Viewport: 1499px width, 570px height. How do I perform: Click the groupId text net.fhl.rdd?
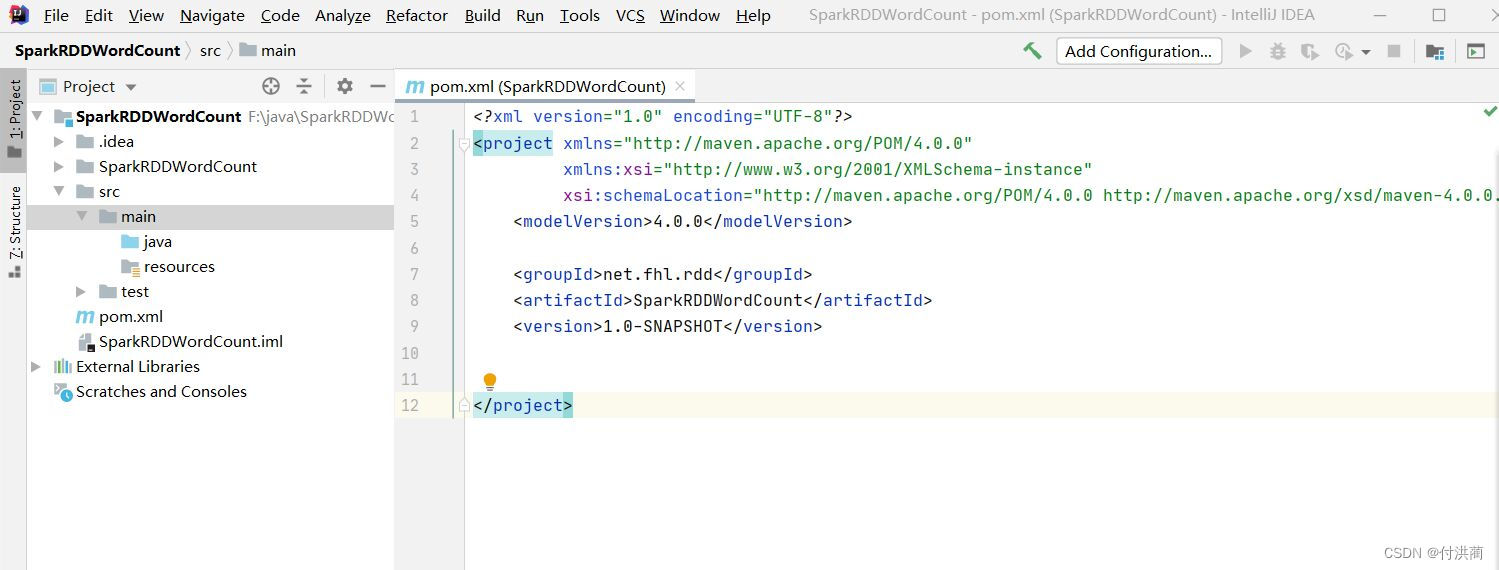[658, 274]
